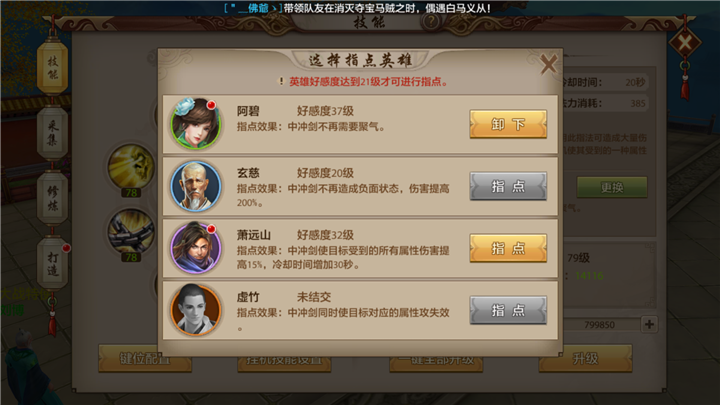Open the 修炼 lantern tab
The width and height of the screenshot is (720, 405).
pyautogui.click(x=53, y=198)
